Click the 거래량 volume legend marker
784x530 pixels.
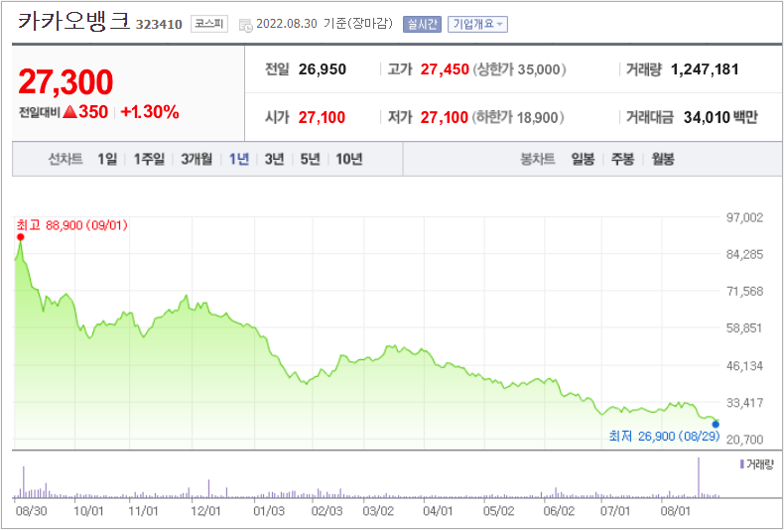742,464
